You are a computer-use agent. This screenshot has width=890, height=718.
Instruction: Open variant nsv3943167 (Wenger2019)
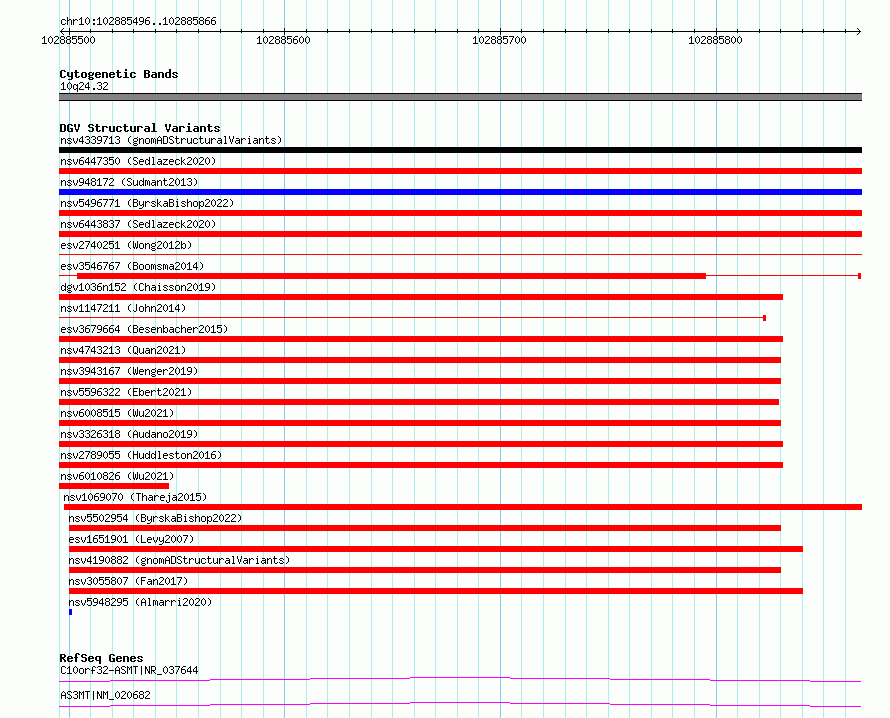click(x=129, y=371)
